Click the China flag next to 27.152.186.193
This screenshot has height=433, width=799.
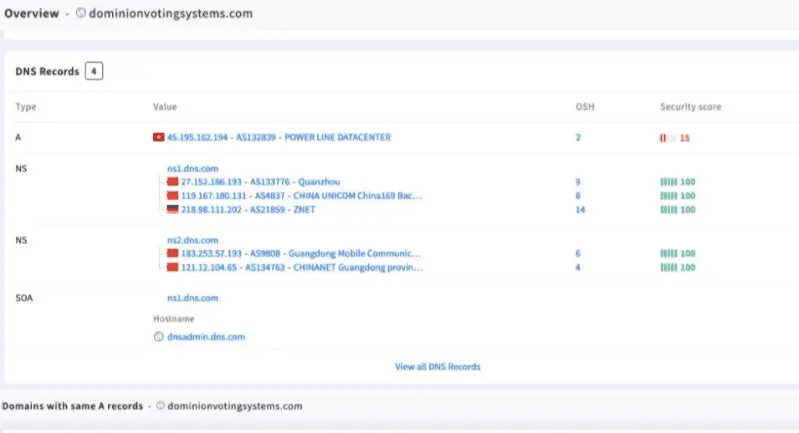[171, 183]
